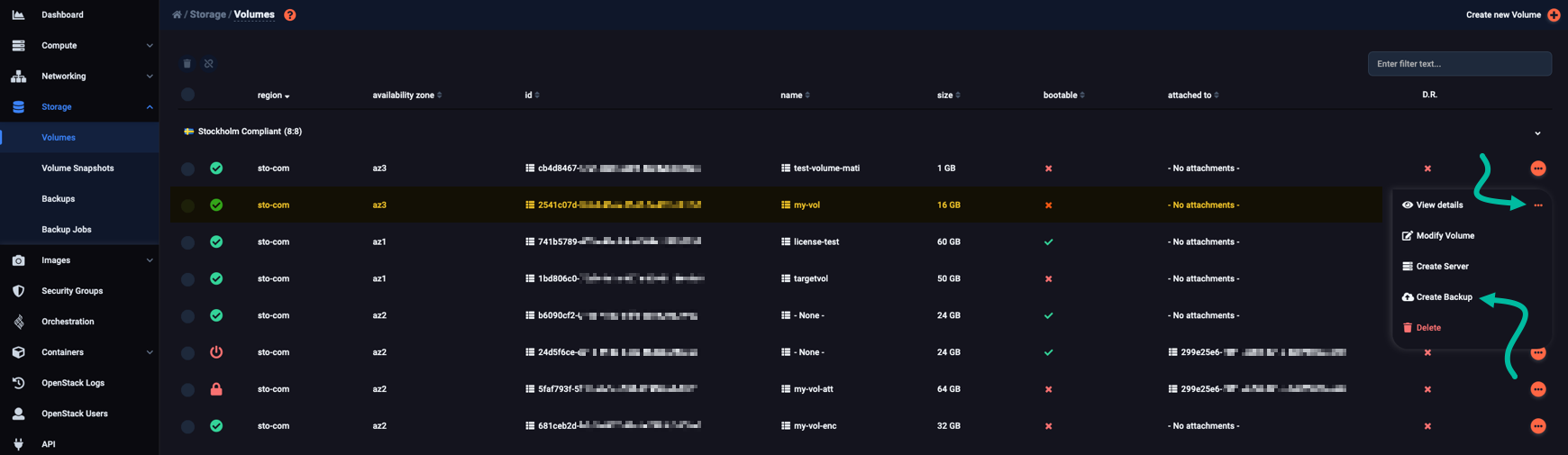Collapse the Storage menu chevron
The image size is (1568, 455).
pos(150,107)
